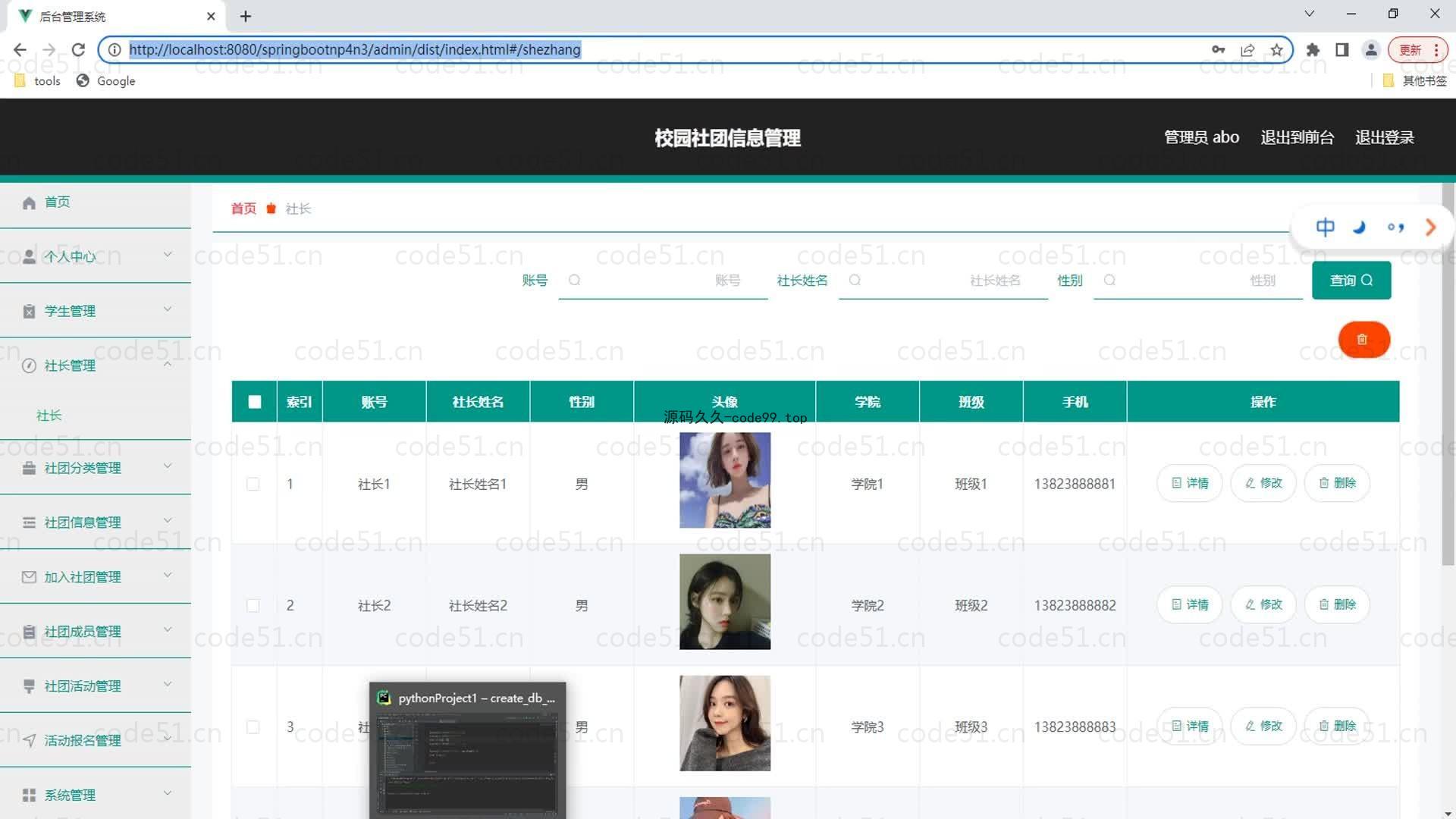This screenshot has height=819, width=1456.
Task: Toggle the select-all header checkbox
Action: click(x=254, y=402)
